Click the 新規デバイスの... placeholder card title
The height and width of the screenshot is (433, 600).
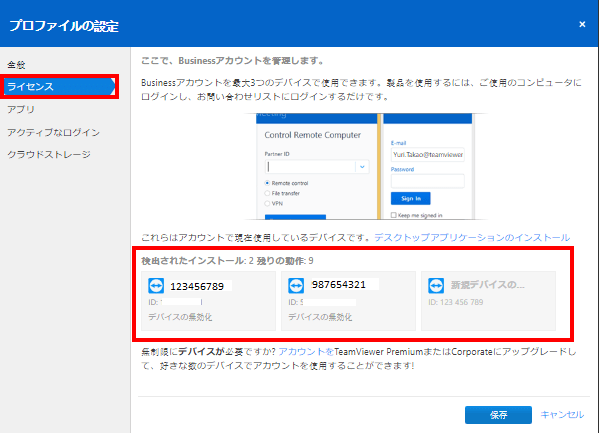(x=488, y=285)
